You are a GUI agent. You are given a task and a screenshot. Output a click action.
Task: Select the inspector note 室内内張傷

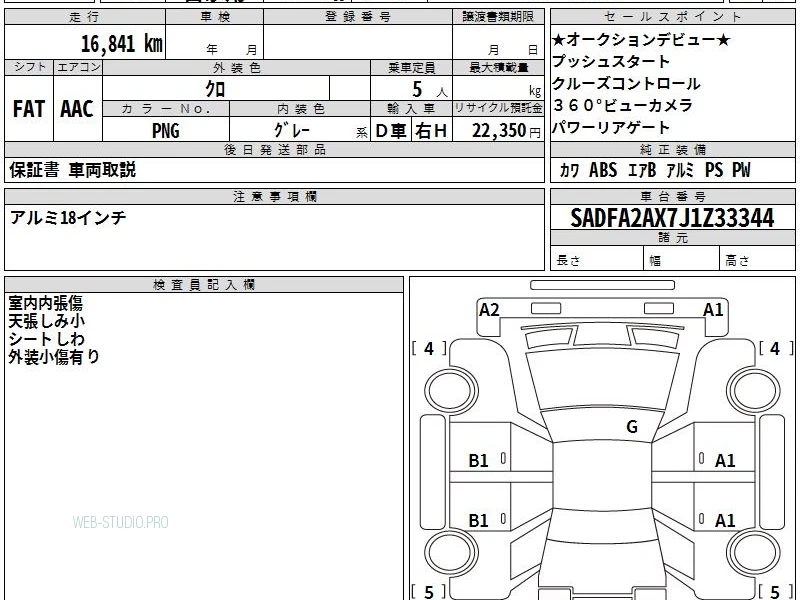click(x=45, y=303)
